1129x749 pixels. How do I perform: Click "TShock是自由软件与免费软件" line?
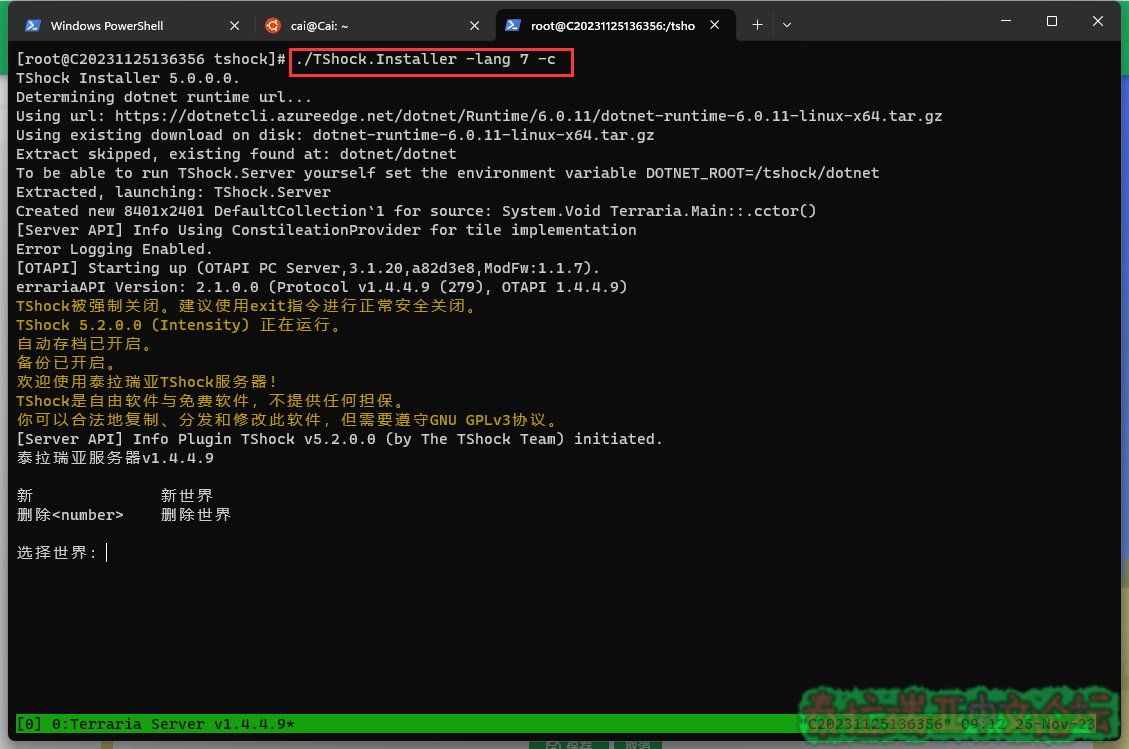click(x=210, y=400)
